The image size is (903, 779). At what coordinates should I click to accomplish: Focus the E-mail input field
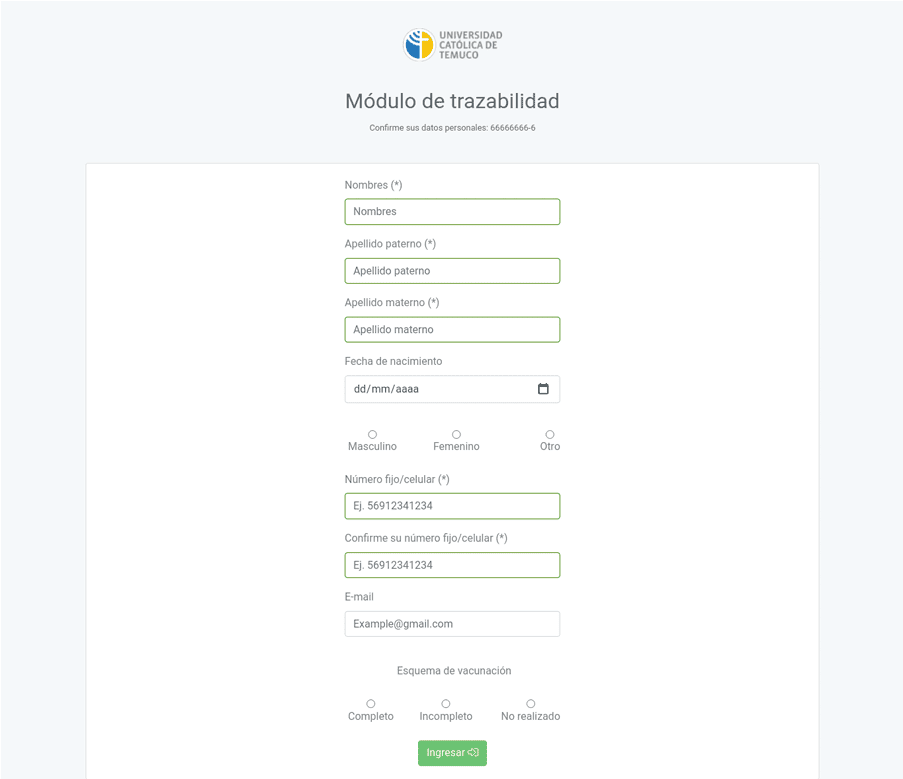point(452,624)
